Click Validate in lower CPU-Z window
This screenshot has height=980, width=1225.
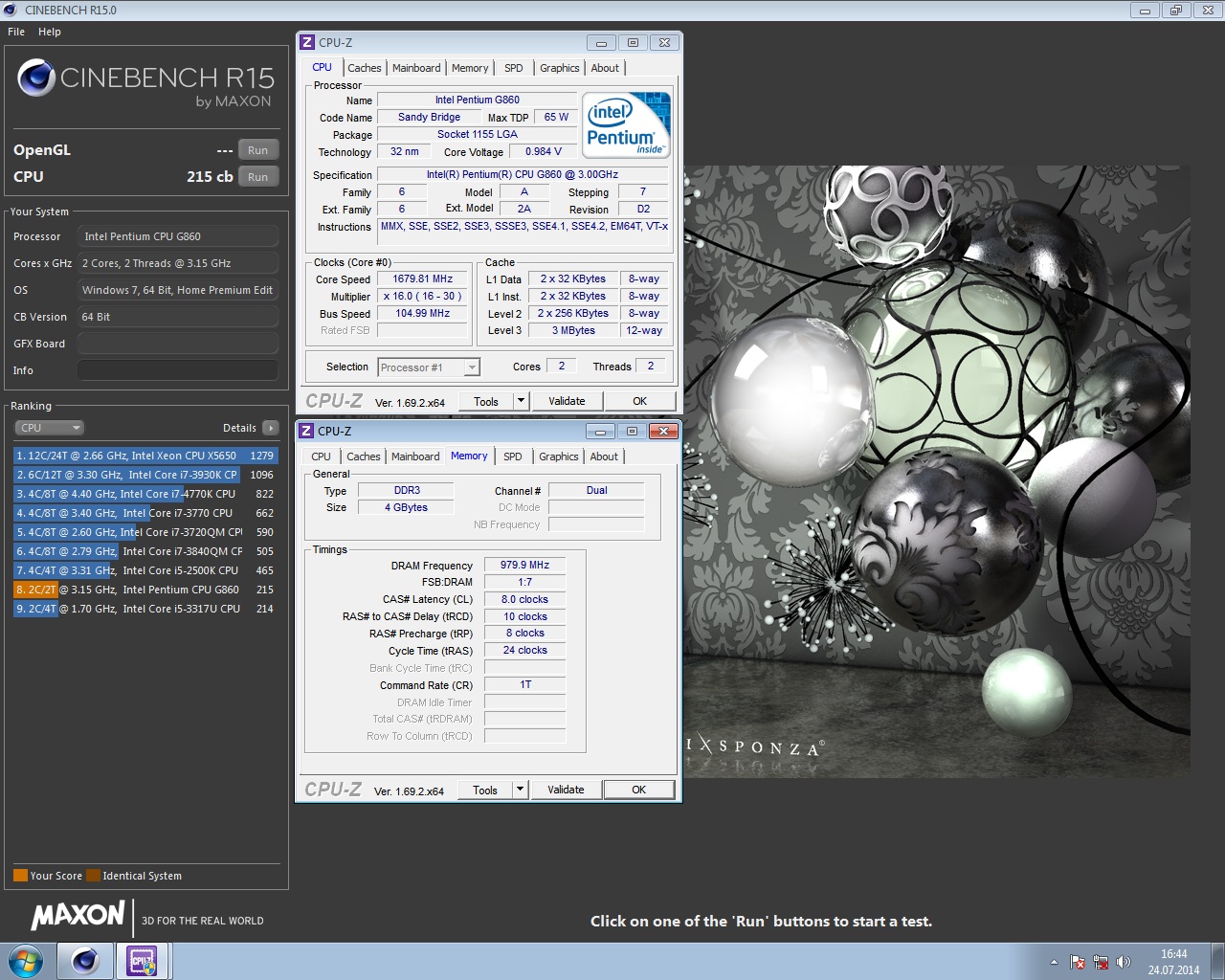pyautogui.click(x=566, y=791)
